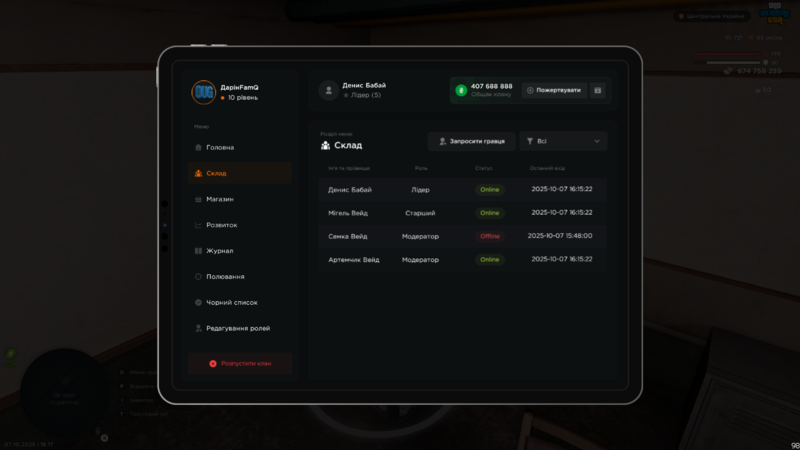This screenshot has width=800, height=450.
Task: Select the Артемчик Вейд member name
Action: click(x=354, y=260)
